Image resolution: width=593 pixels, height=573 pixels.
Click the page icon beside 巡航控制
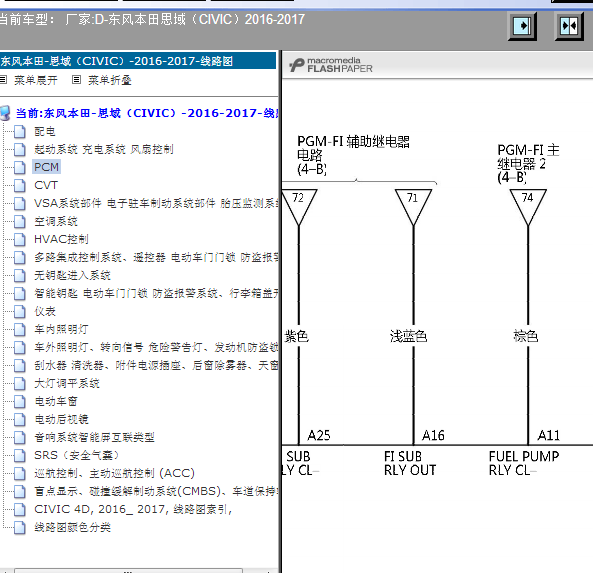pos(20,474)
